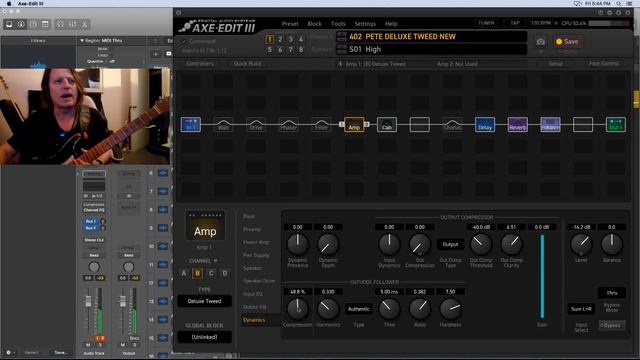The width and height of the screenshot is (640, 360).
Task: Open the Apple menu
Action: pos(9,3)
